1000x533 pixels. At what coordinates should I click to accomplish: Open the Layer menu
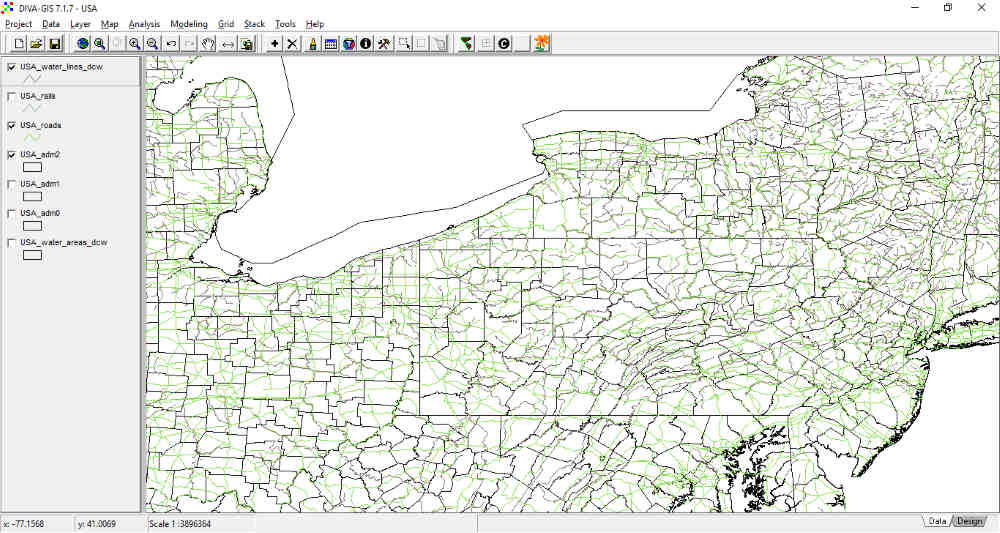coord(80,24)
